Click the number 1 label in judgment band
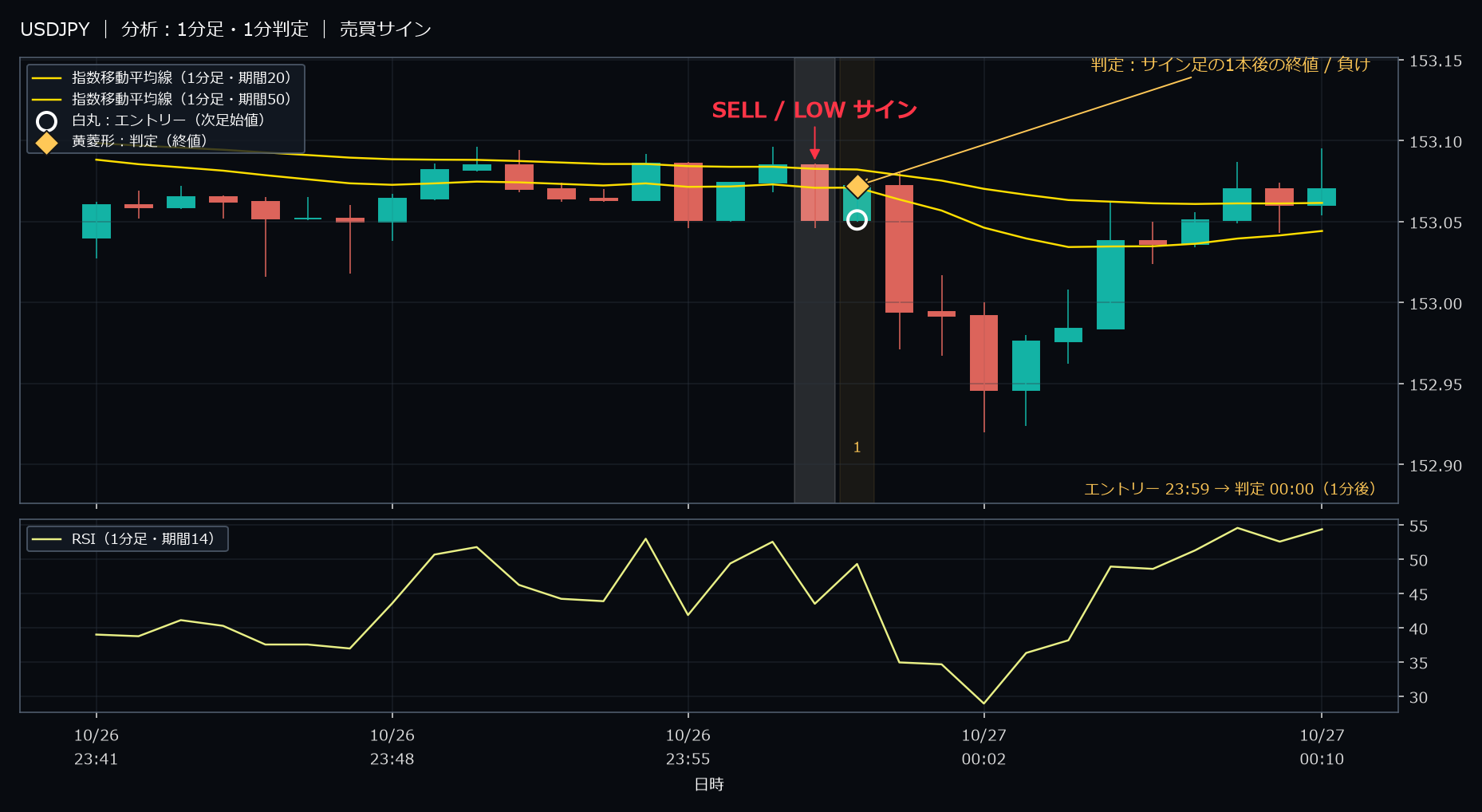The height and width of the screenshot is (812, 1482). [857, 447]
